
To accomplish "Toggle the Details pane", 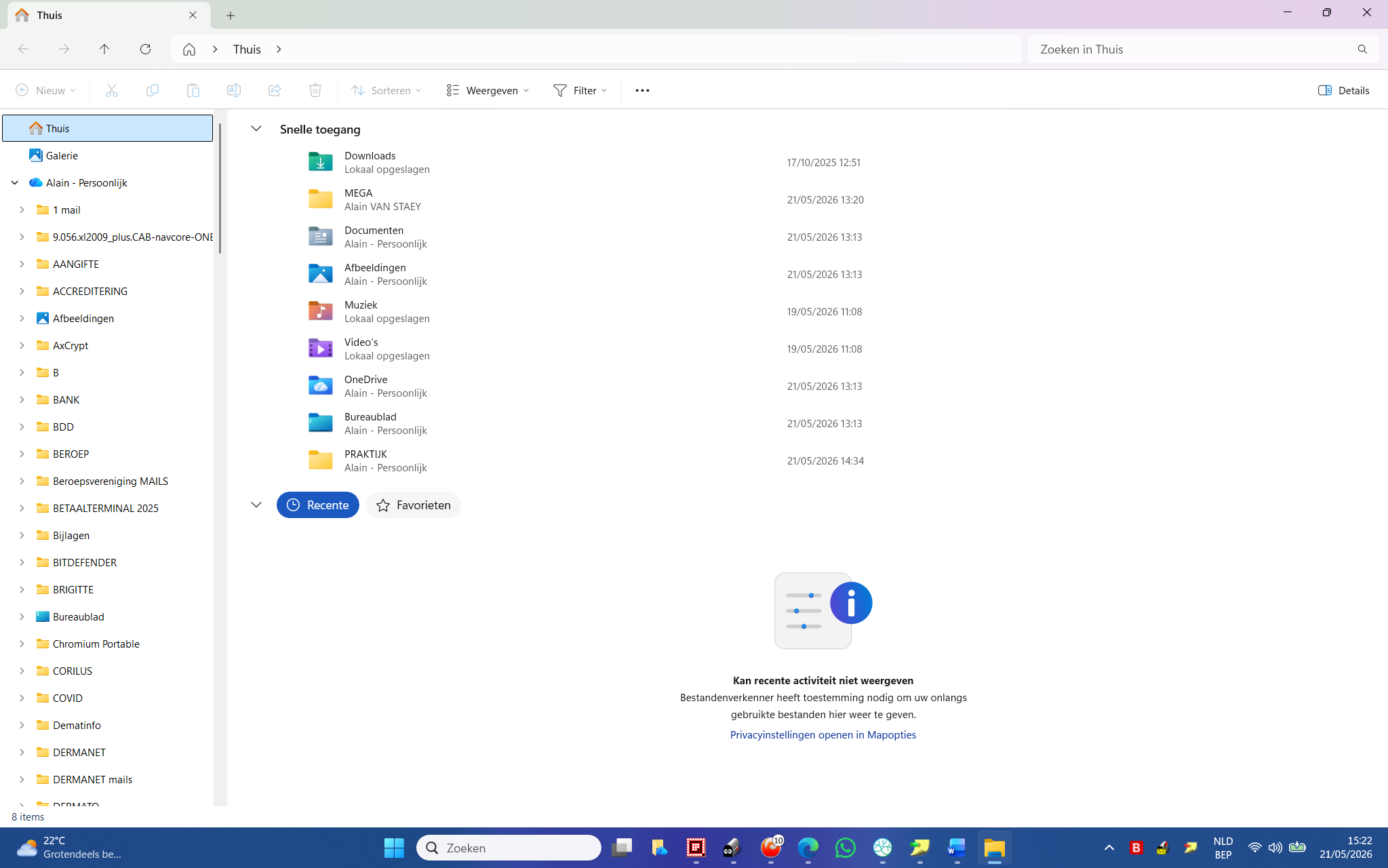I will pyautogui.click(x=1344, y=90).
